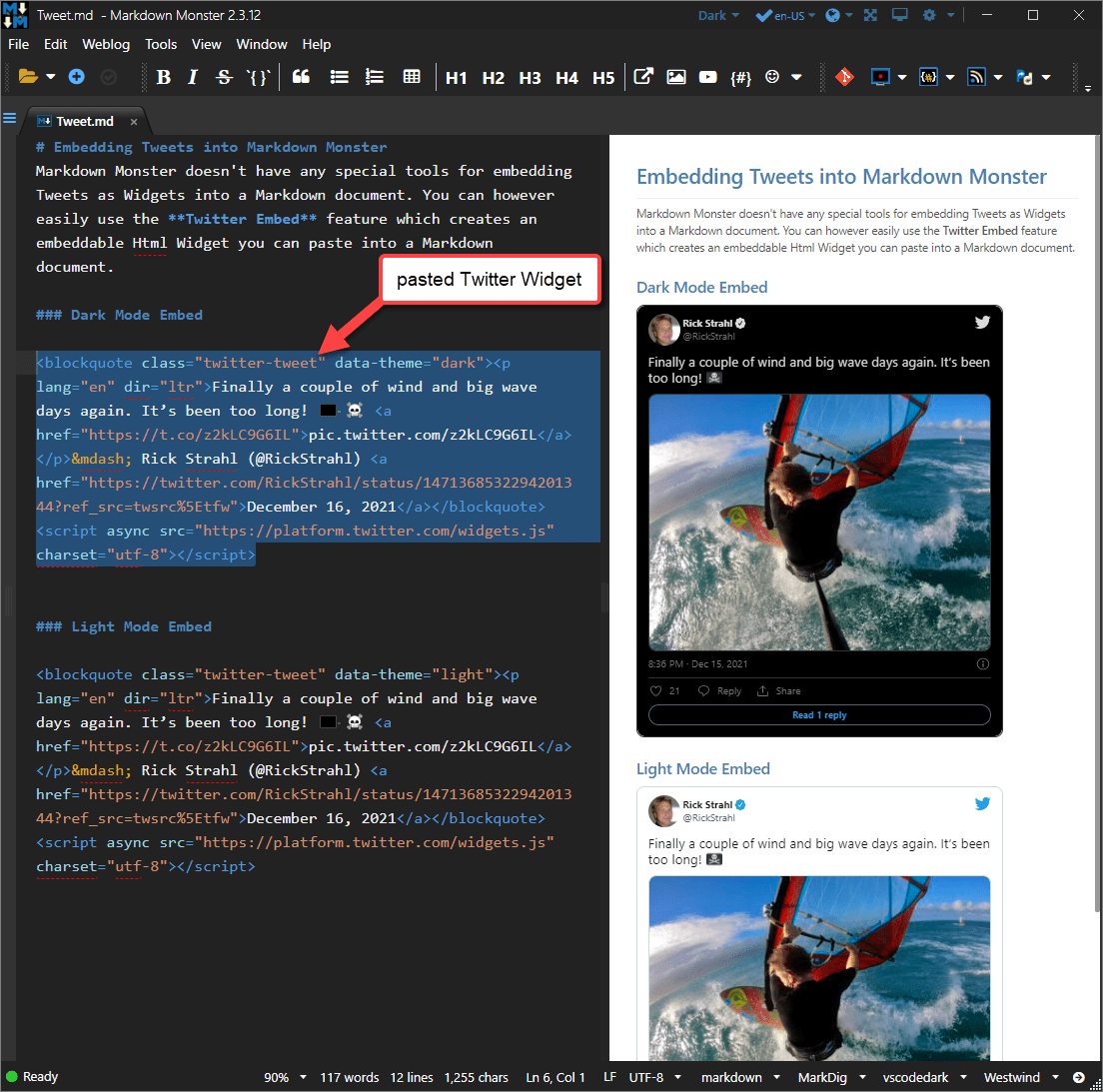The image size is (1103, 1092).
Task: Open the Twitter bird logo in light tweet
Action: click(x=982, y=803)
